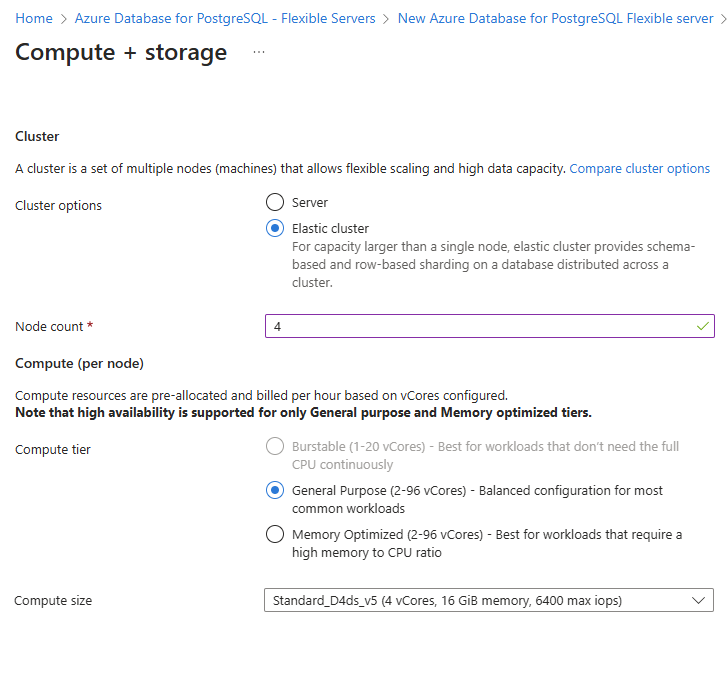Screen dimensions: 728x679
Task: Click the Compute + storage page title
Action: (121, 52)
